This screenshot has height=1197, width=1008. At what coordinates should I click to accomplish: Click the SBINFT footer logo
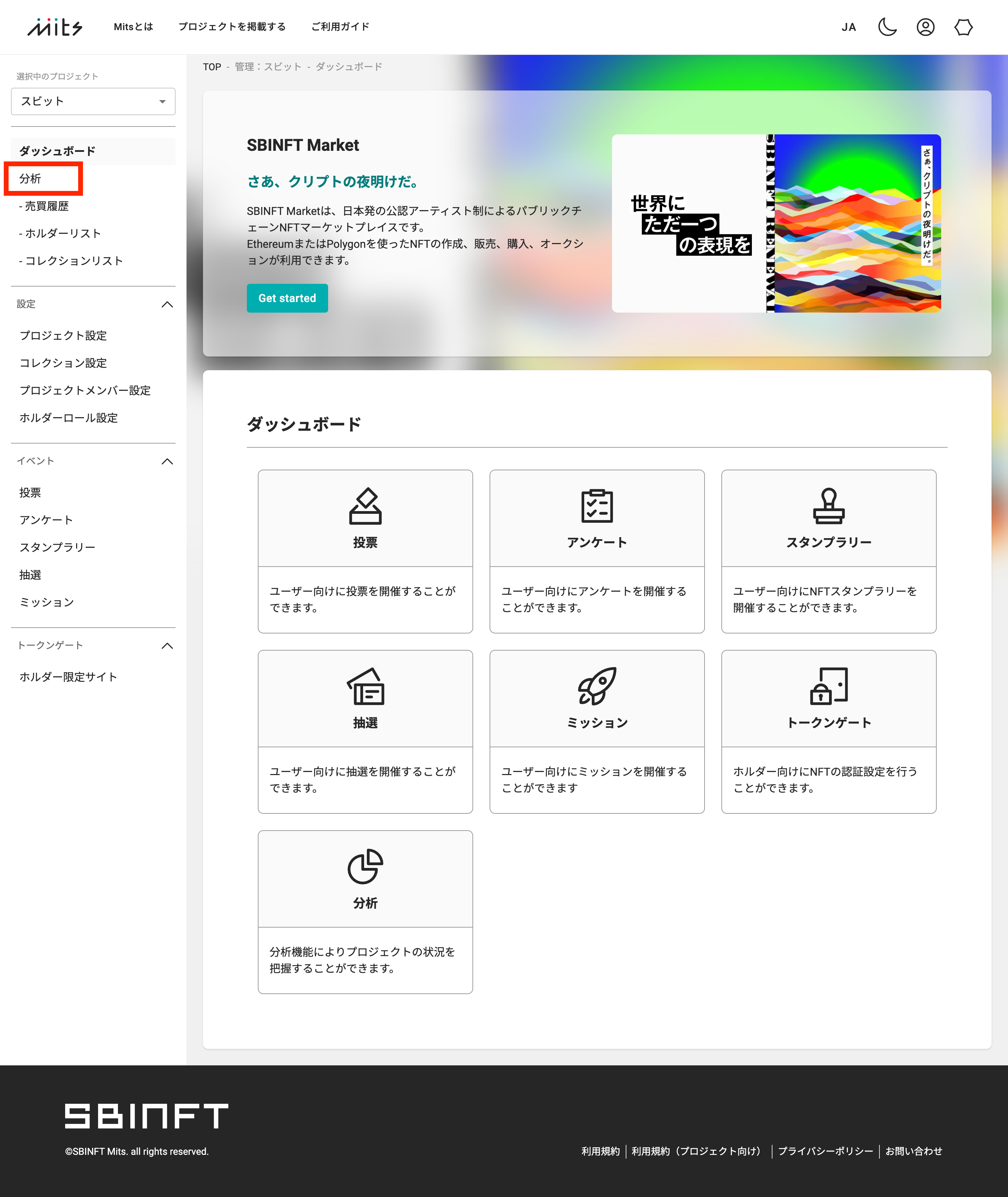[x=146, y=1116]
